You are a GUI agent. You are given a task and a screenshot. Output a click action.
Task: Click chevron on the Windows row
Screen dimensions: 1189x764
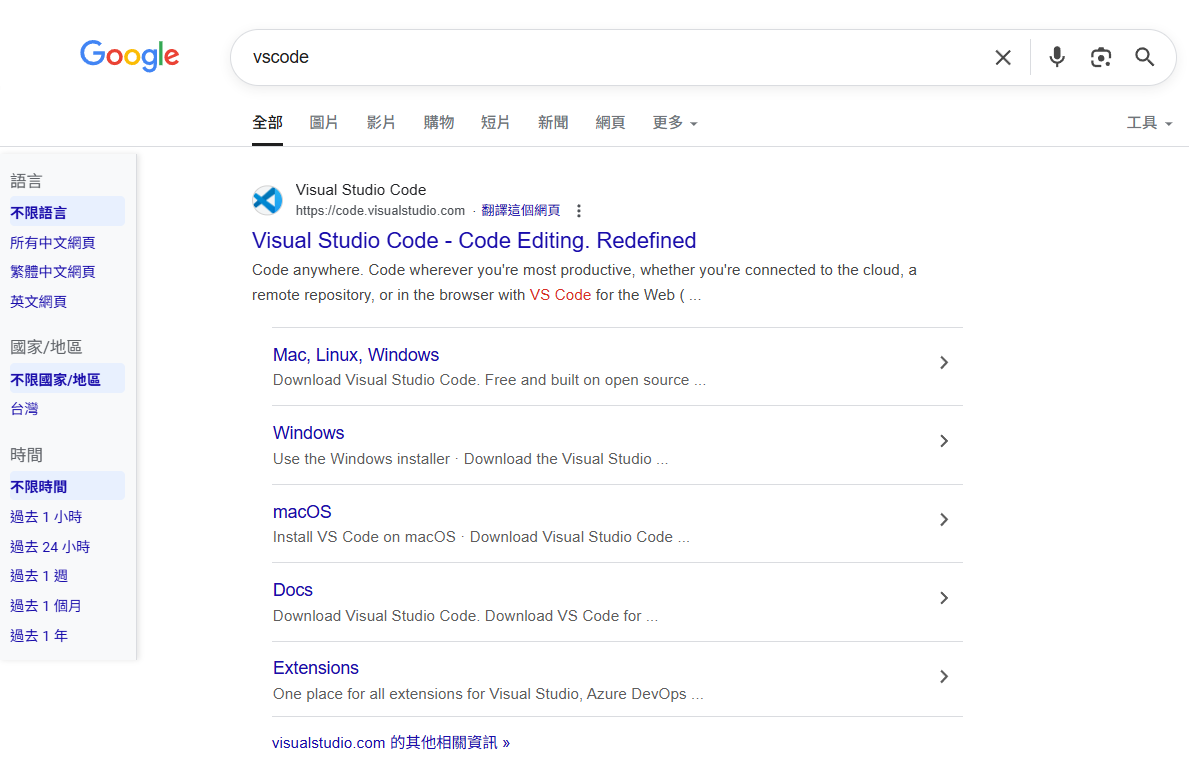tap(944, 441)
